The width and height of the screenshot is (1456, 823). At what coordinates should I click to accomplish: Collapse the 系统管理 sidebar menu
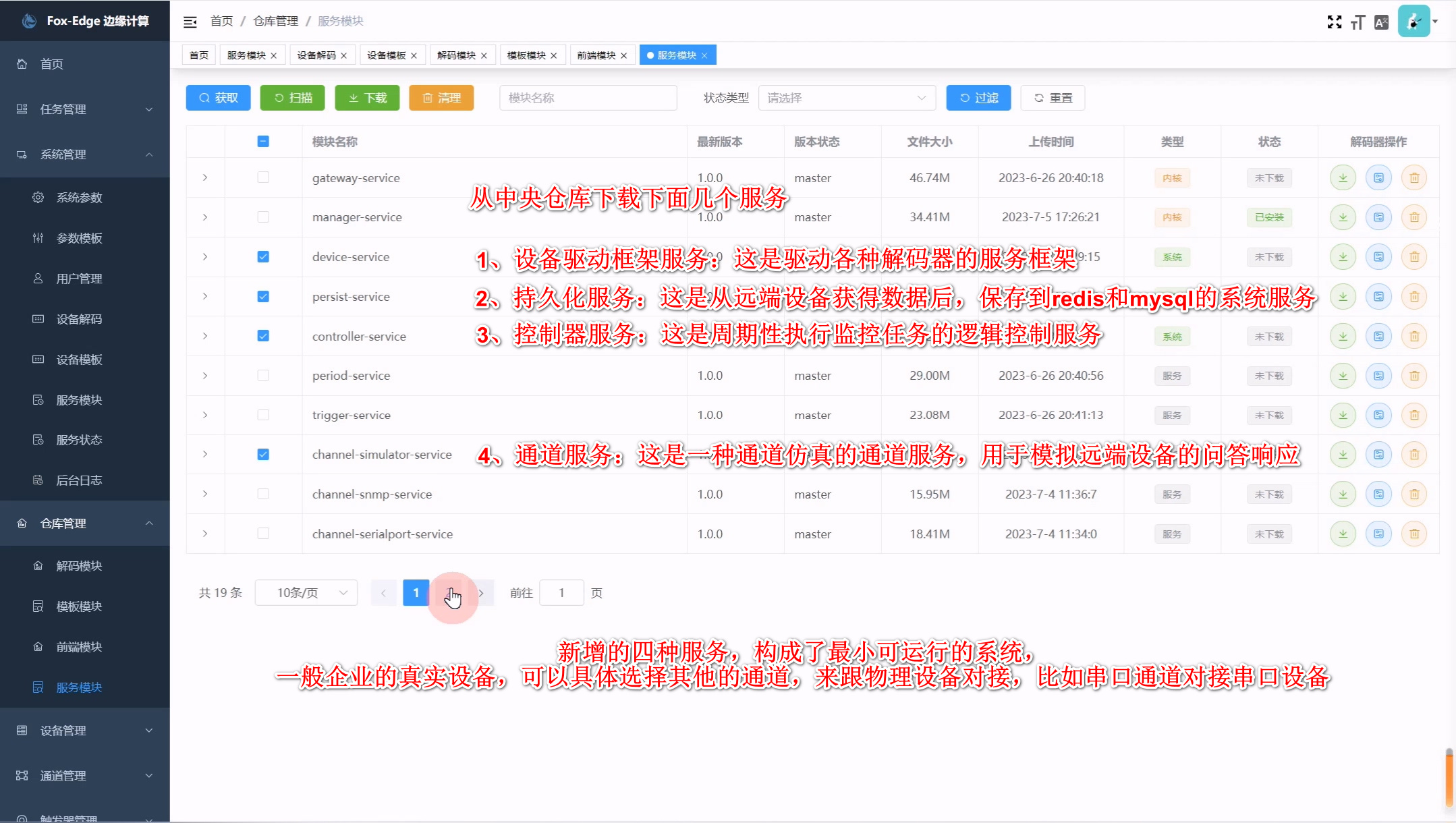[85, 154]
